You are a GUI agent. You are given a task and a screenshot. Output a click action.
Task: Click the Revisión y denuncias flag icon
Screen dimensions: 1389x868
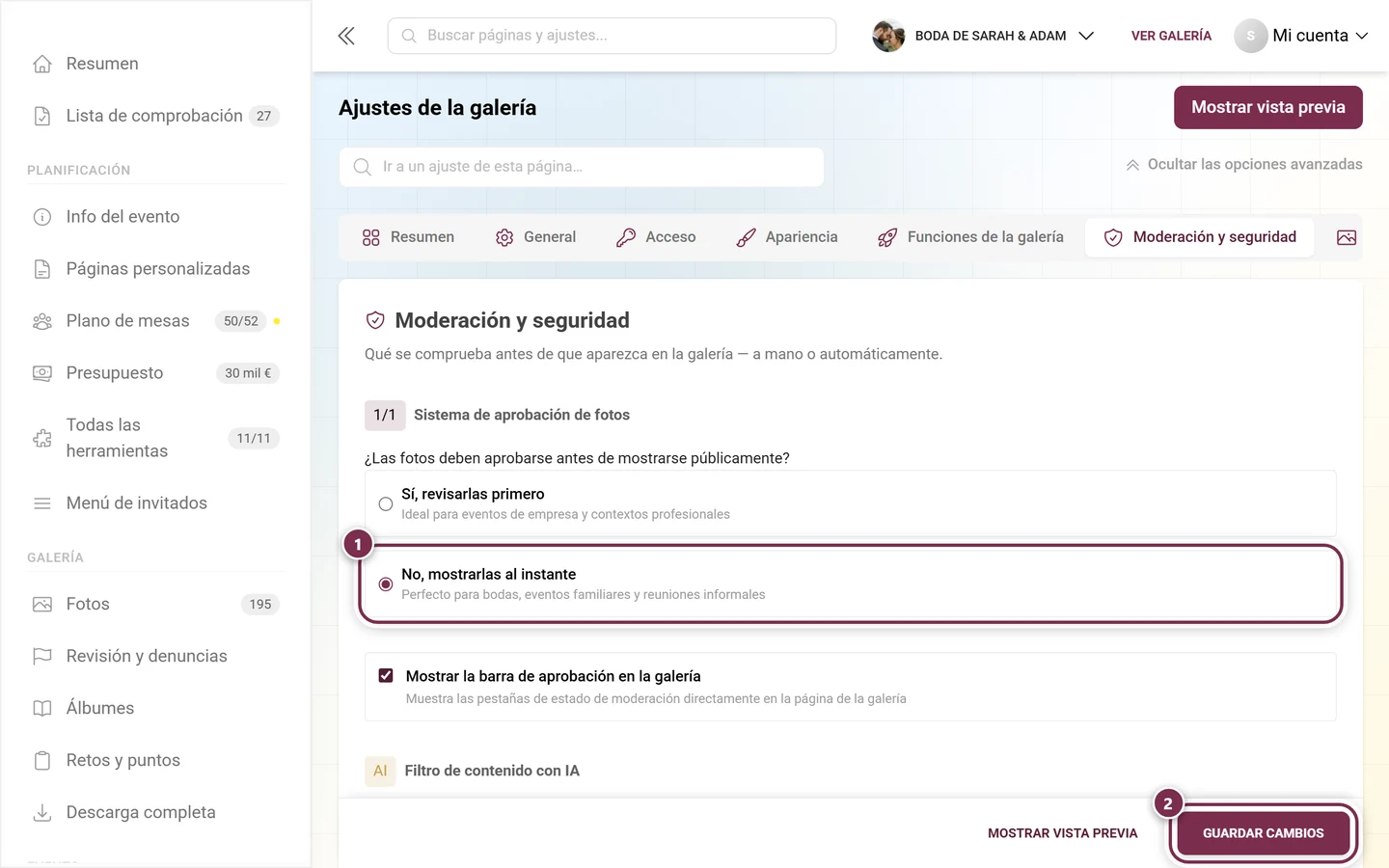click(x=42, y=657)
